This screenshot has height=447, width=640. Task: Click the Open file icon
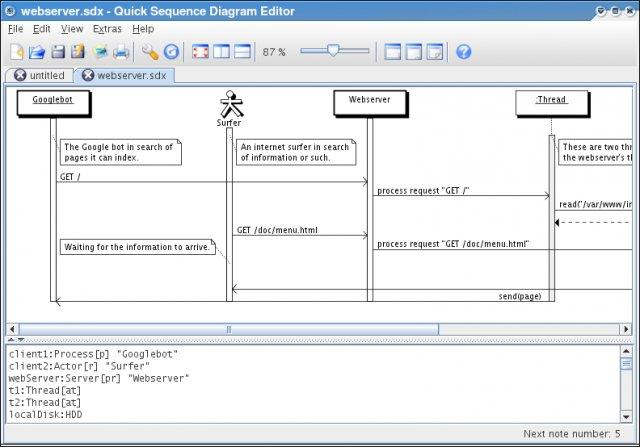[37, 52]
